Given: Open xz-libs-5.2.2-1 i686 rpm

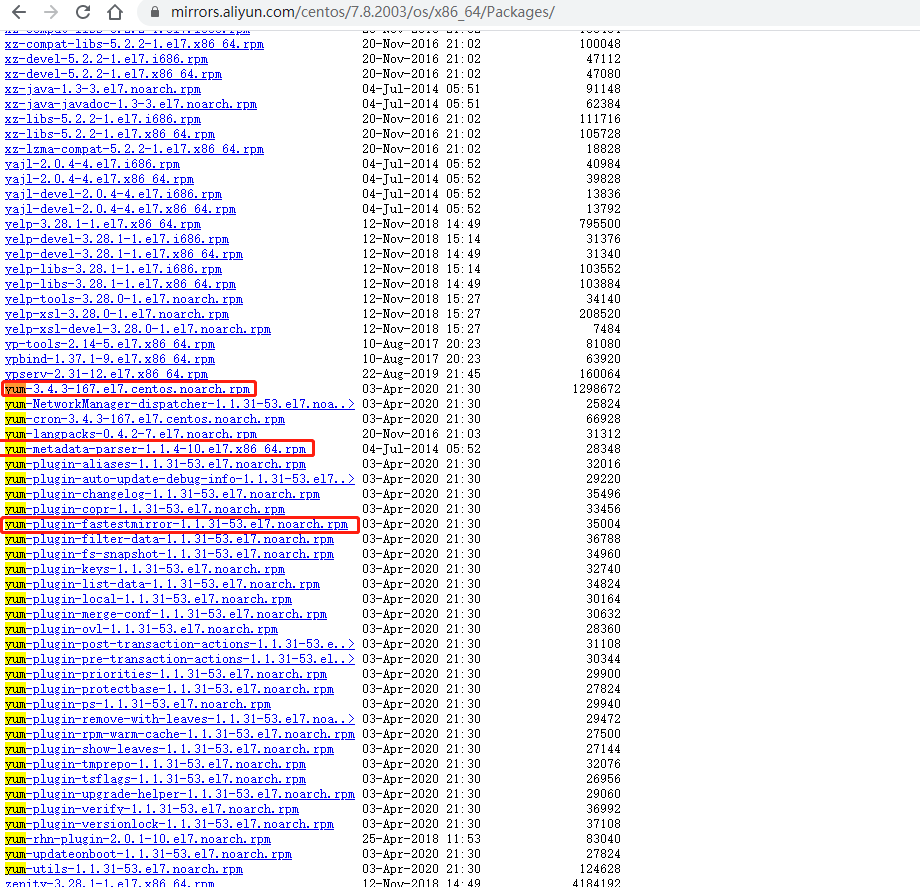Looking at the screenshot, I should click(103, 119).
